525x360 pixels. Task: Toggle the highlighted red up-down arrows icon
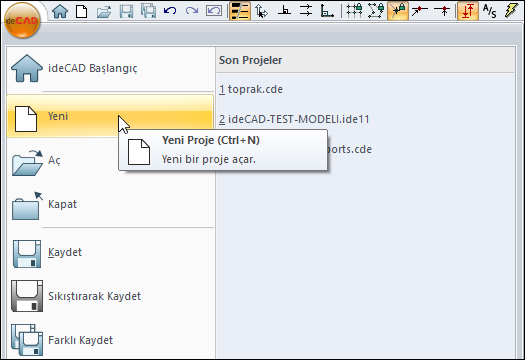click(x=468, y=11)
